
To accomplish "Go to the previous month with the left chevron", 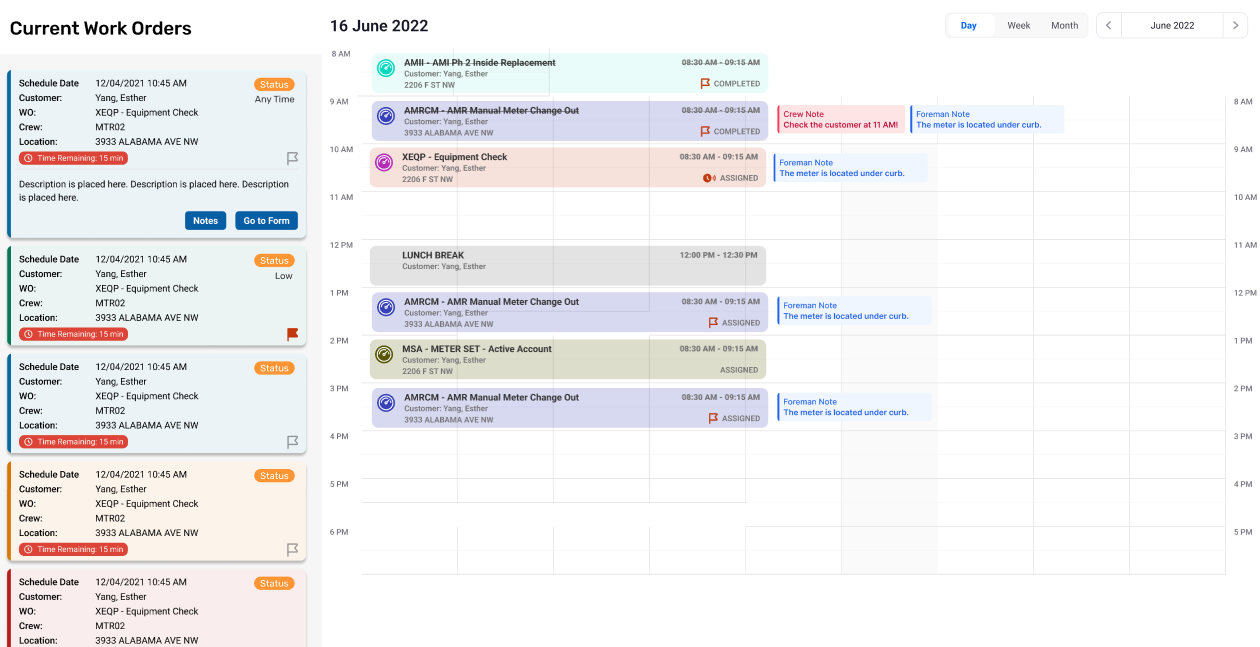I will [x=1109, y=26].
